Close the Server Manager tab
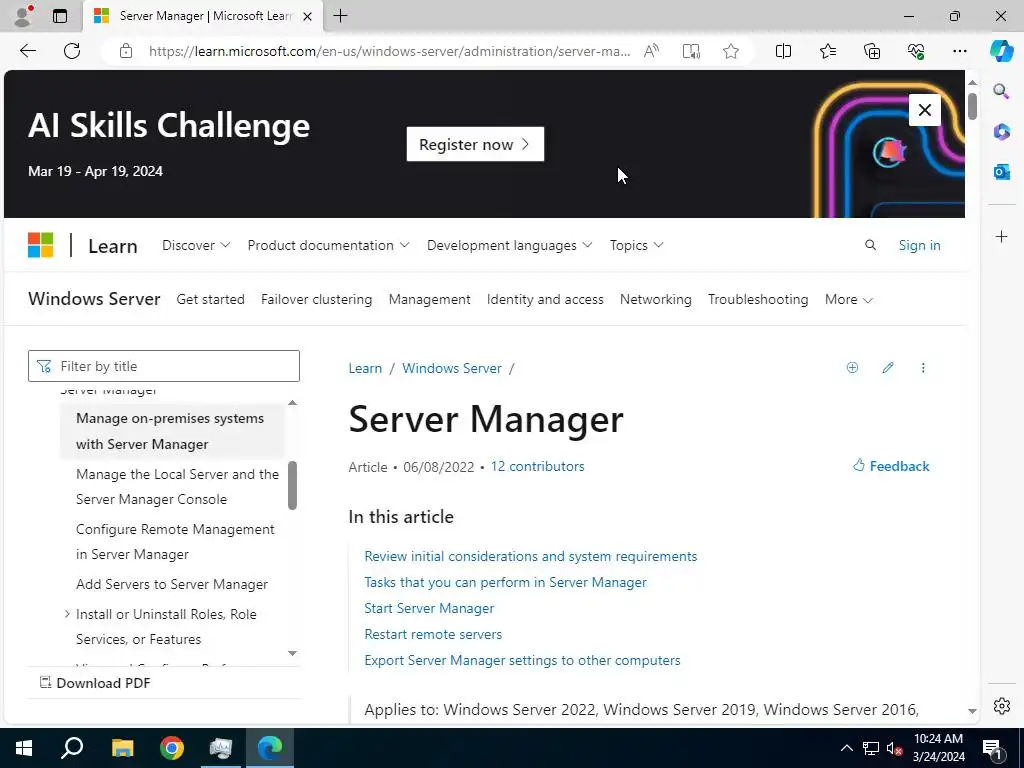This screenshot has height=768, width=1024. (x=307, y=16)
